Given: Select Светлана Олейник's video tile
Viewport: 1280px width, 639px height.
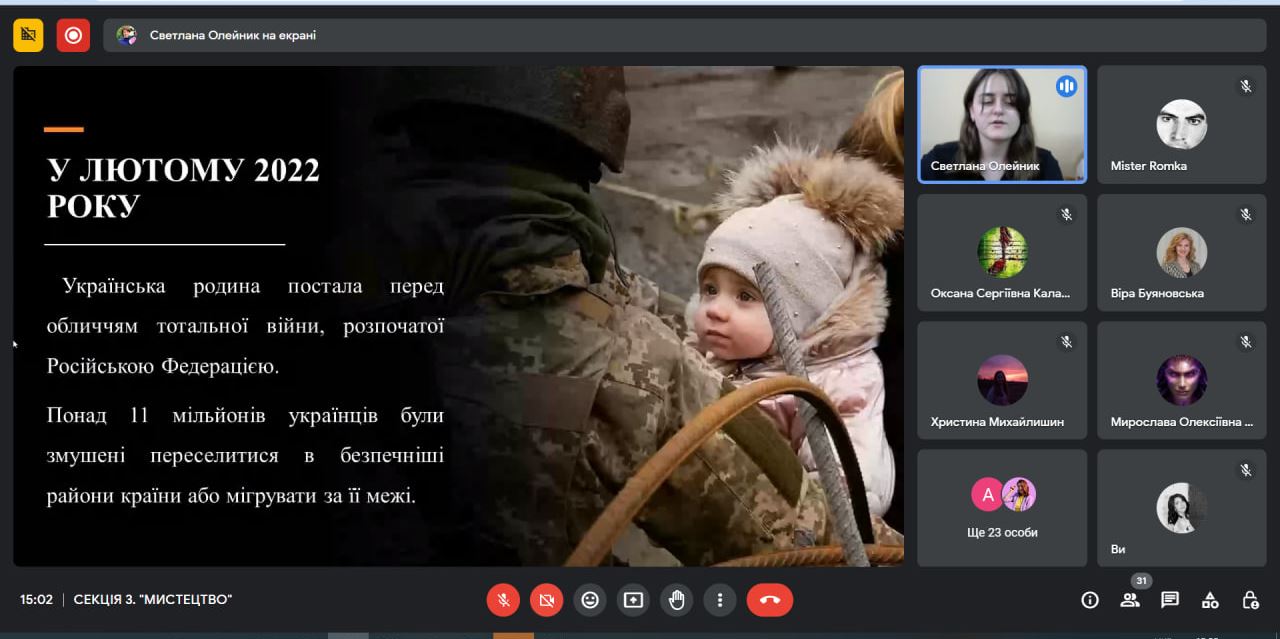Looking at the screenshot, I should pyautogui.click(x=1002, y=124).
